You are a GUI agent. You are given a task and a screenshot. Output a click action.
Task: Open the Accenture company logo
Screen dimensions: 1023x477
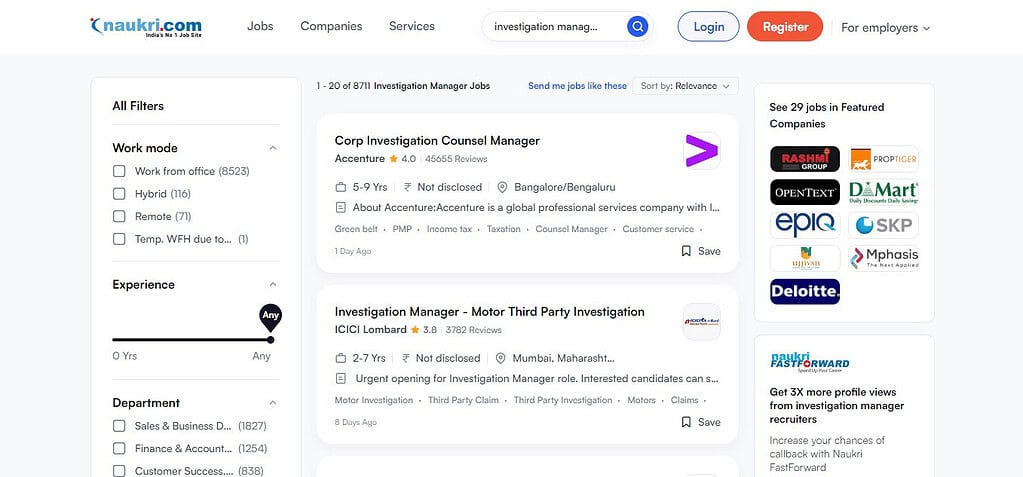[x=701, y=151]
